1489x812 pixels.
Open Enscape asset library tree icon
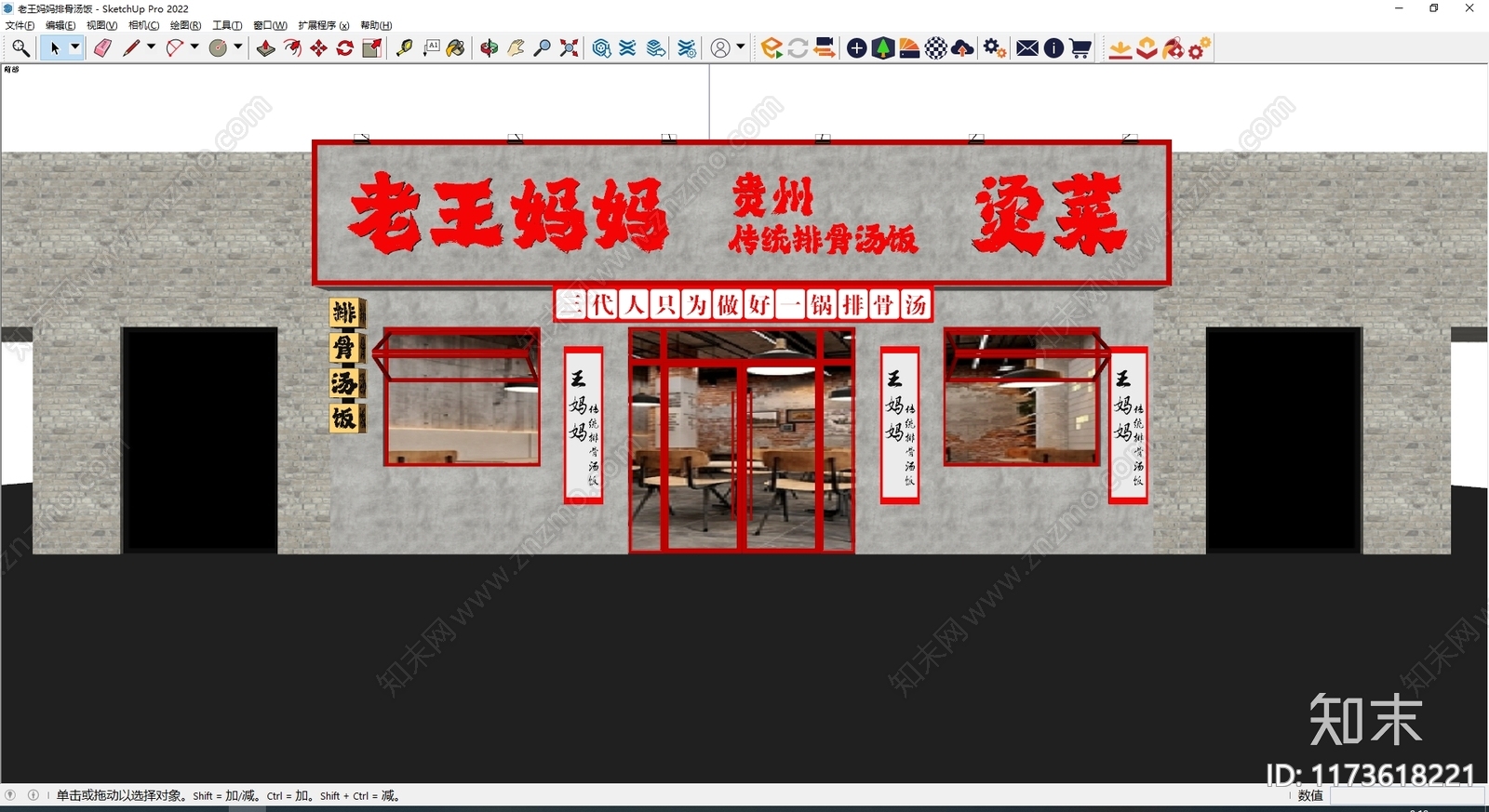(883, 48)
